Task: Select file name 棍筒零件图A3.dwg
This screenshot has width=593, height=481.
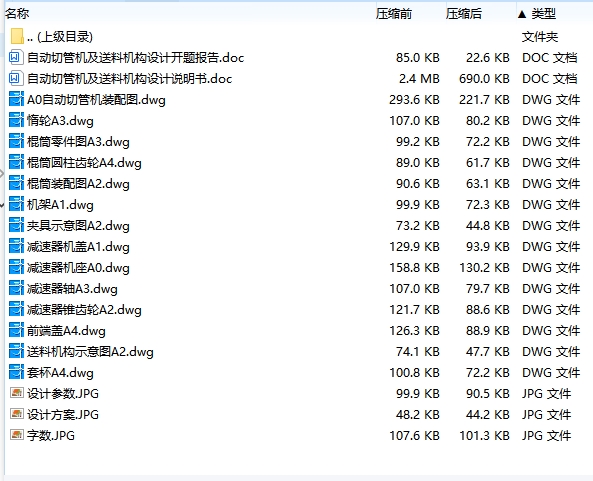Action: click(x=78, y=142)
